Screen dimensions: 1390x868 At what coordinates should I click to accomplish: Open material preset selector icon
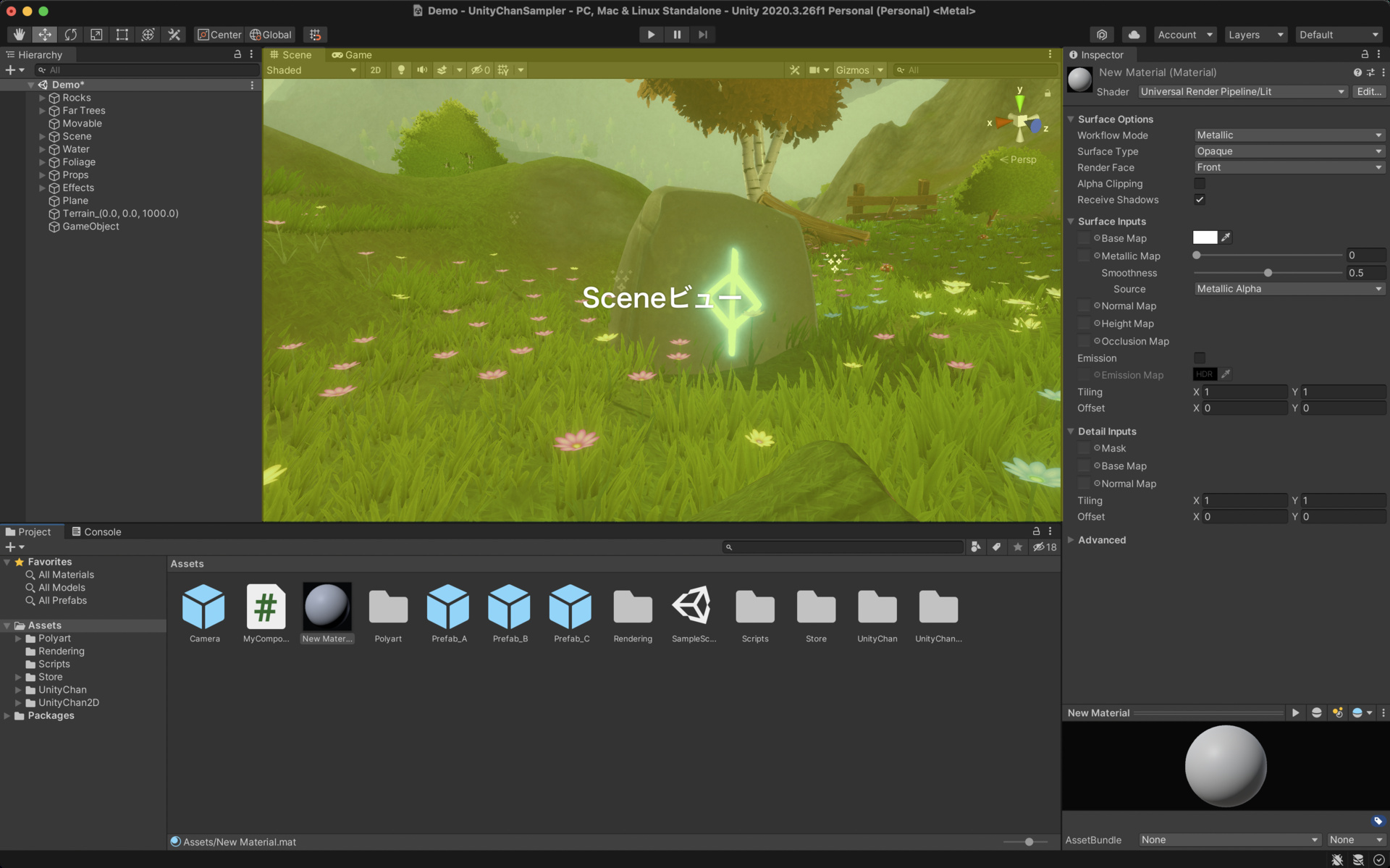(x=1370, y=72)
